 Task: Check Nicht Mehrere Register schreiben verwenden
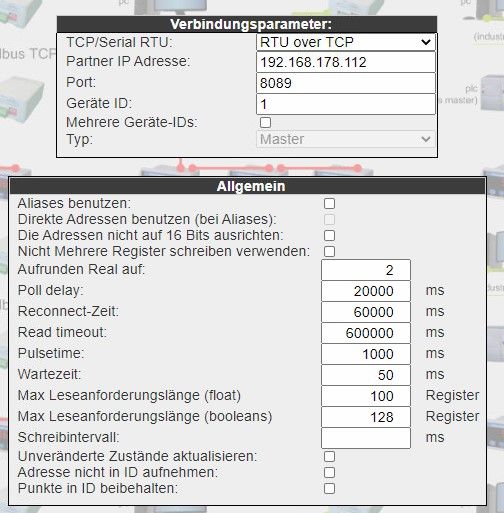tap(329, 252)
